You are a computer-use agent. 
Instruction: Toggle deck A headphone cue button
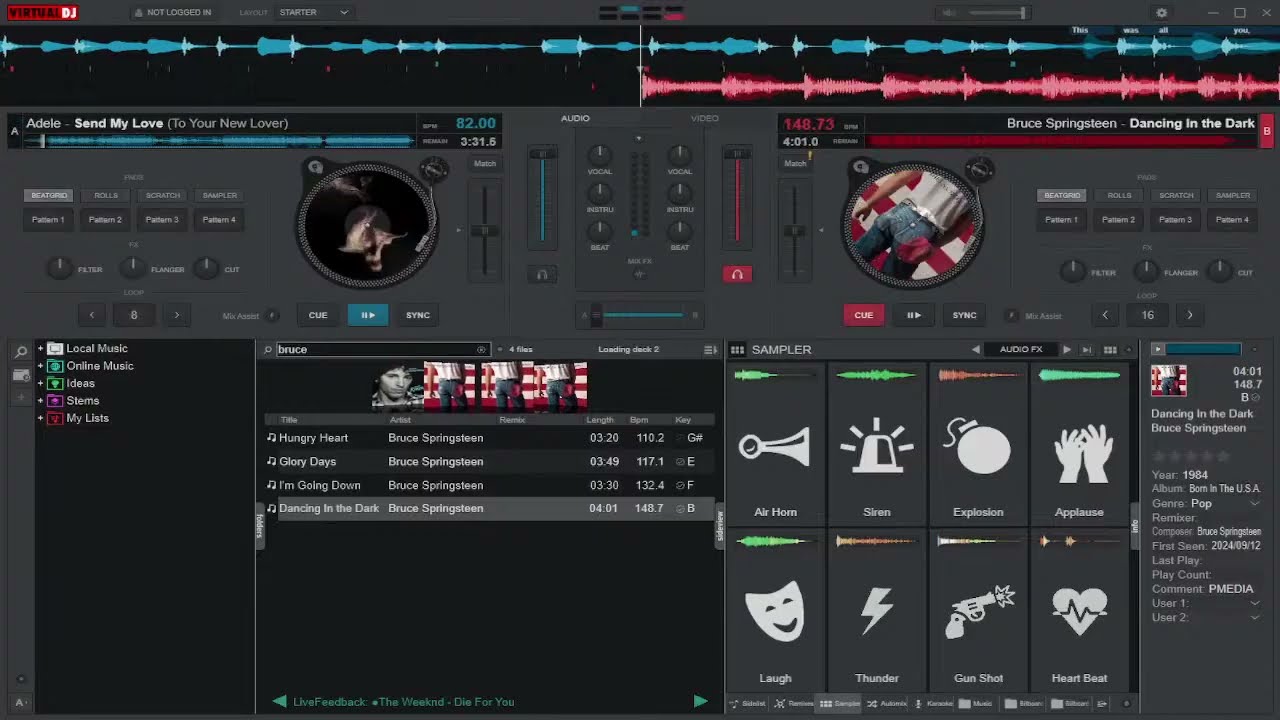(x=542, y=274)
